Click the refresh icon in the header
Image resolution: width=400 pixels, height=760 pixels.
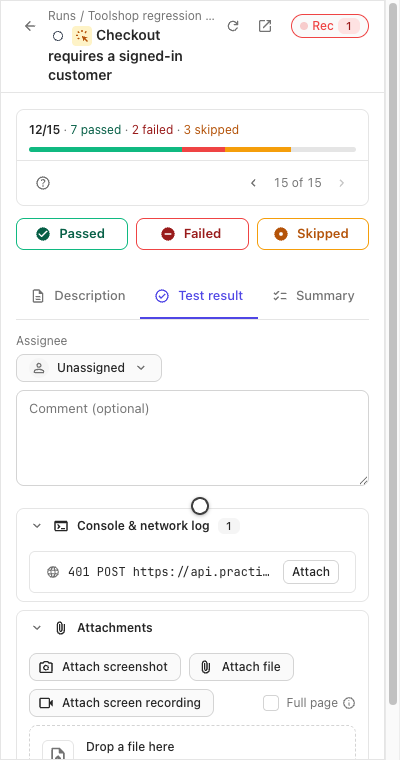[x=233, y=26]
